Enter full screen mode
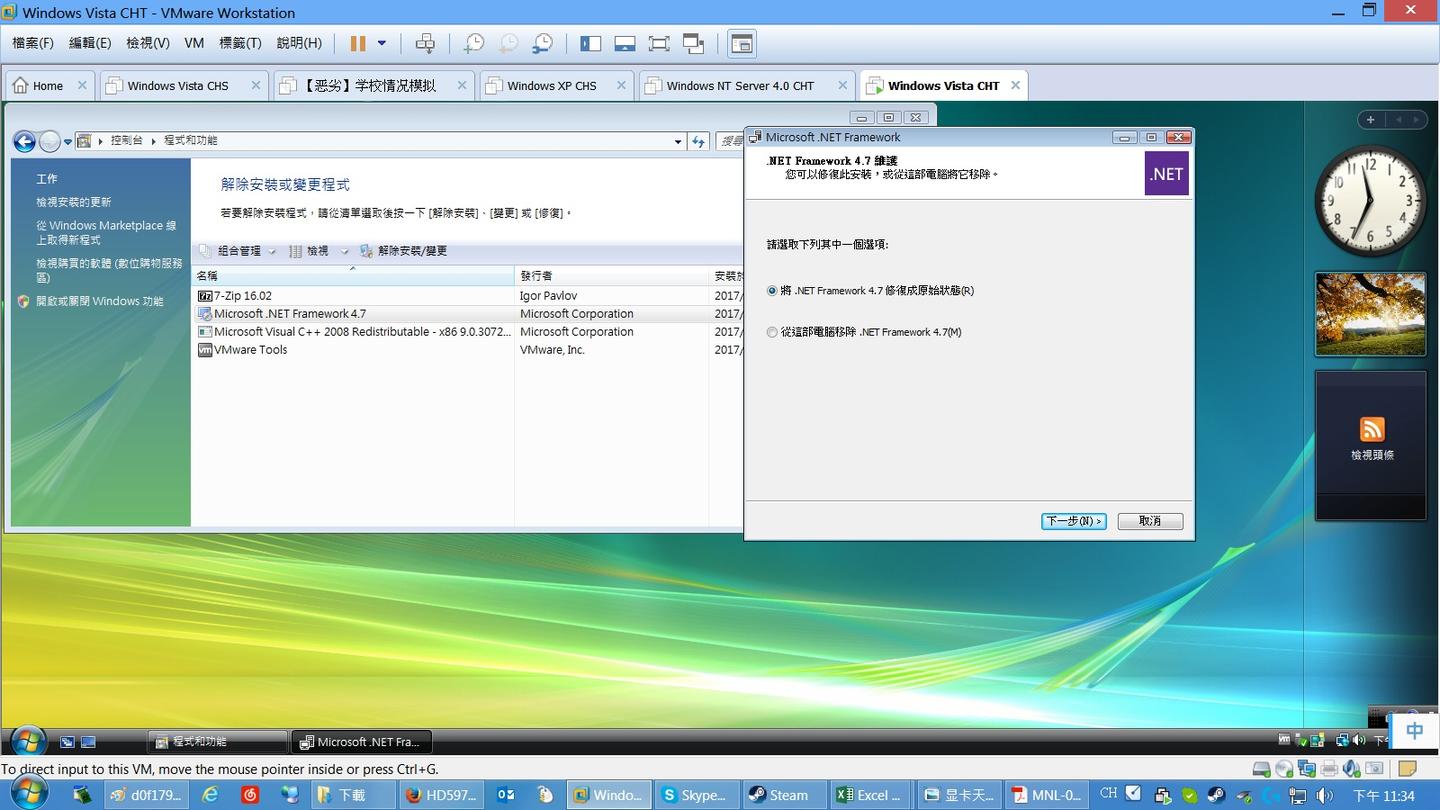This screenshot has width=1440, height=810. [x=657, y=43]
